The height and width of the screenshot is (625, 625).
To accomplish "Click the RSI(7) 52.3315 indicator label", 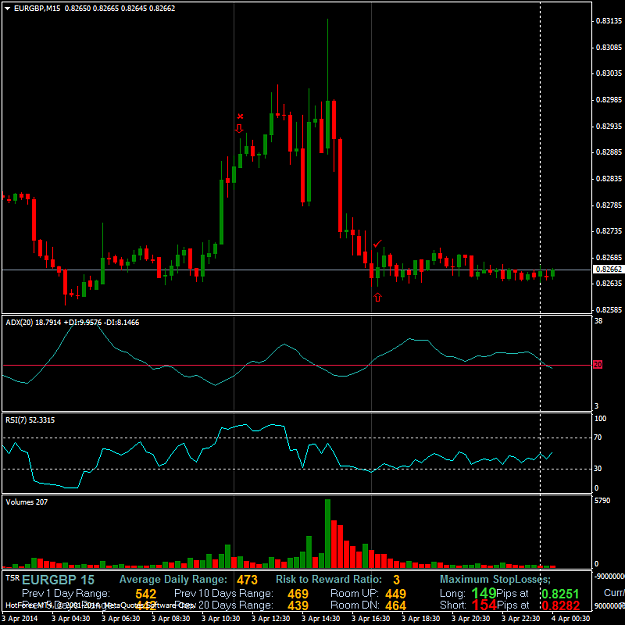I will tap(30, 420).
